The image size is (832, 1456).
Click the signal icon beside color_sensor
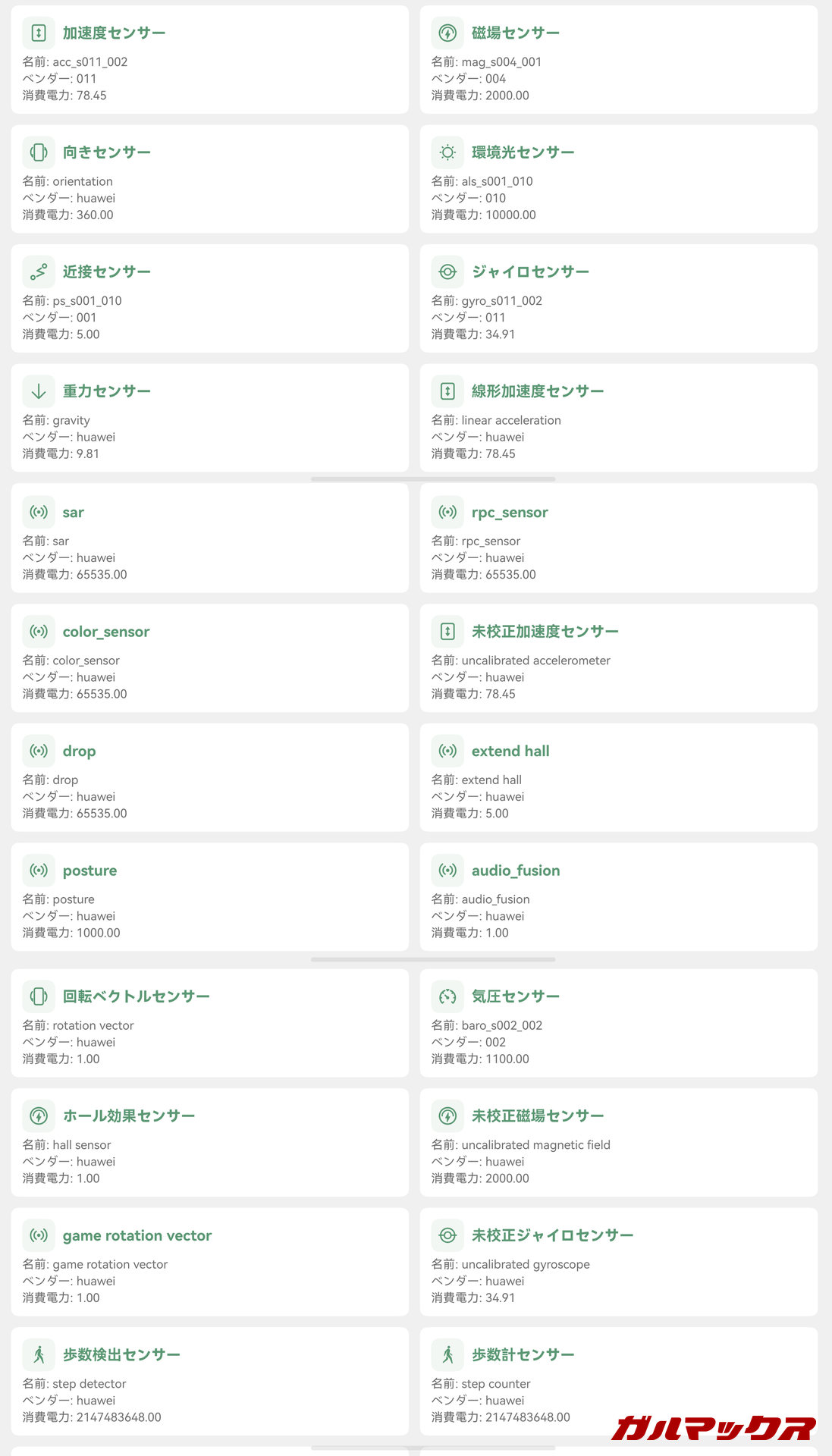pos(39,632)
